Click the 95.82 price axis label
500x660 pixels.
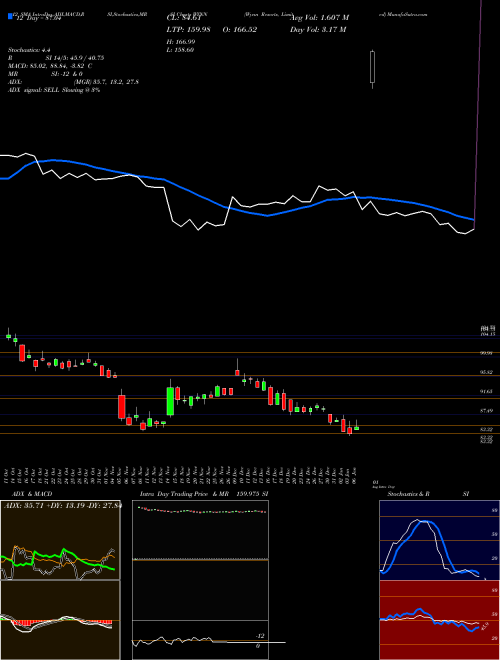(486, 372)
